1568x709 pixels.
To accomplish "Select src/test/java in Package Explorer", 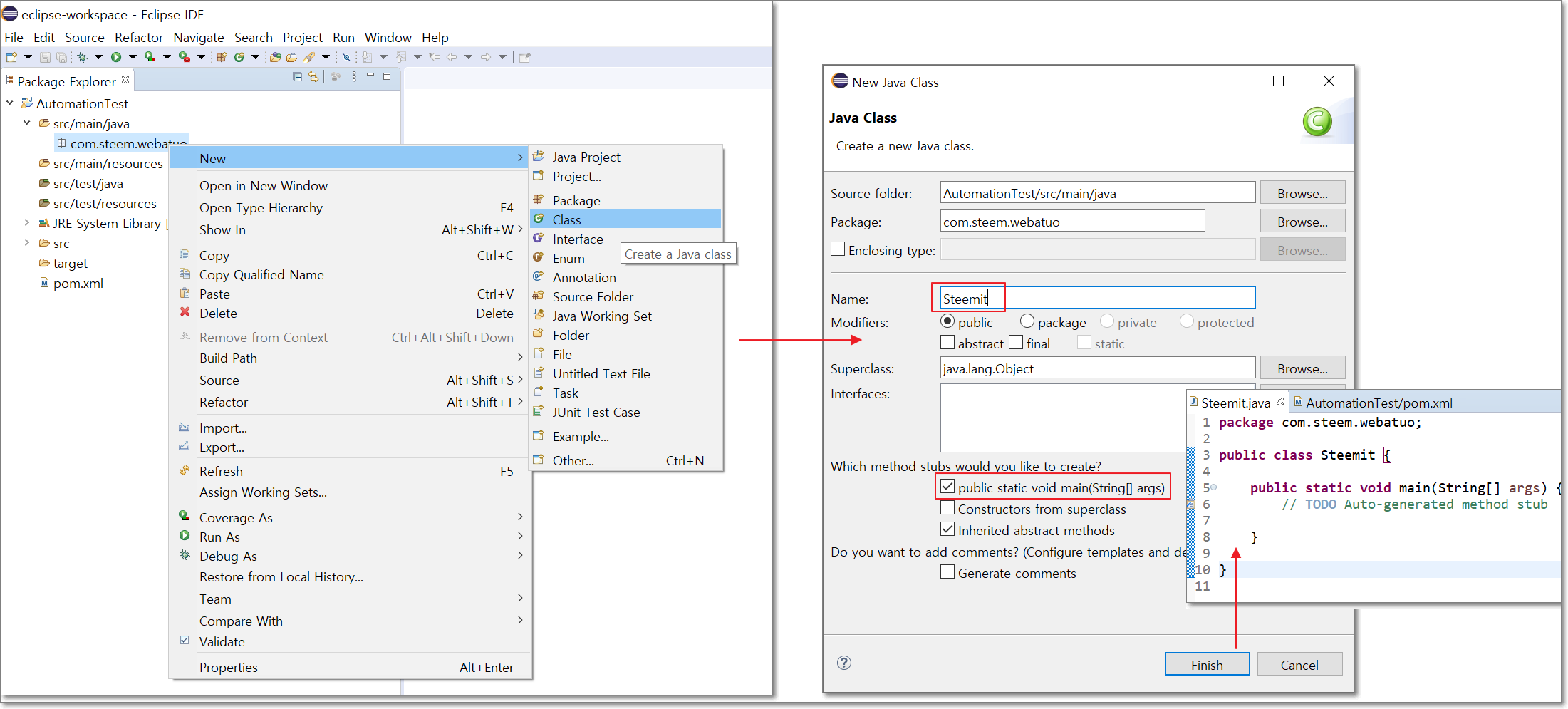I will [x=88, y=183].
